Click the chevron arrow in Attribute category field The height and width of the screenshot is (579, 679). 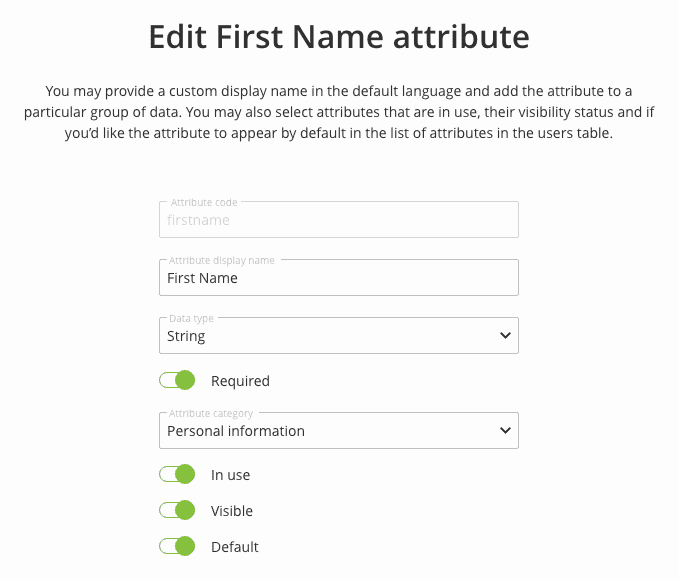coord(505,431)
